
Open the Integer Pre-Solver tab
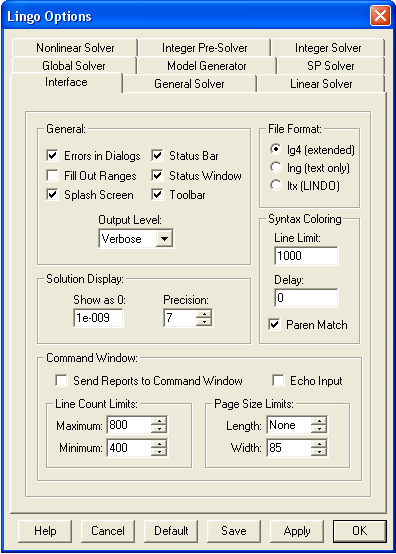point(205,48)
